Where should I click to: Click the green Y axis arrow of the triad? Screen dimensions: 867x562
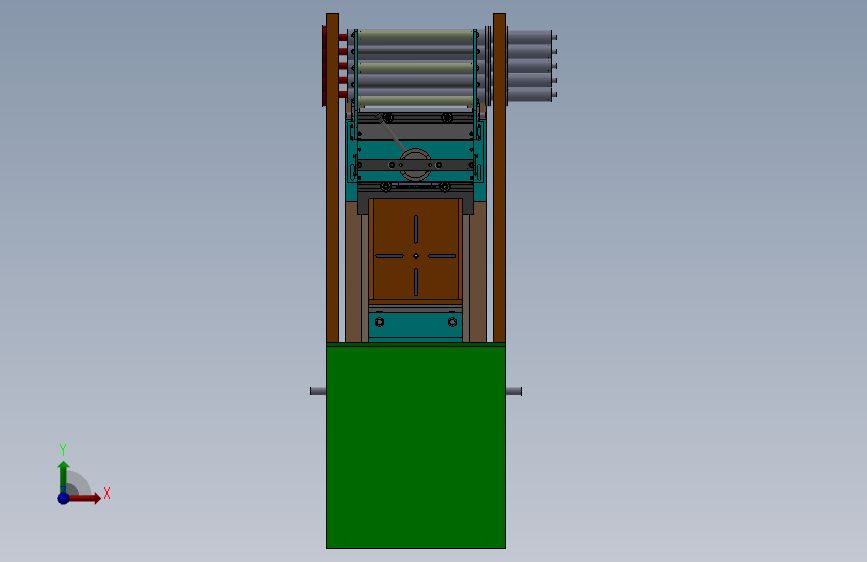pos(63,478)
